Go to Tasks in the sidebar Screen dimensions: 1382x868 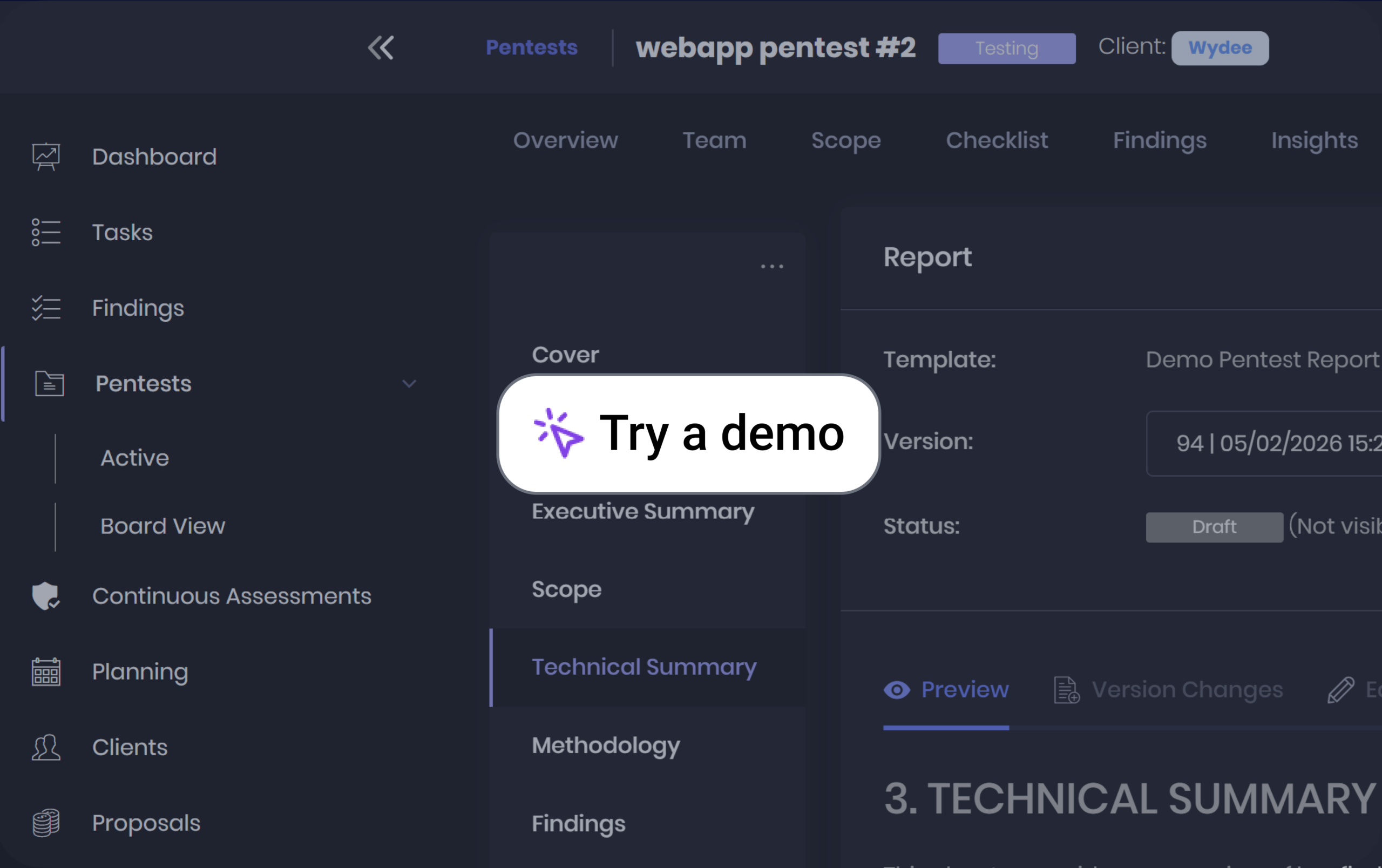pyautogui.click(x=122, y=232)
